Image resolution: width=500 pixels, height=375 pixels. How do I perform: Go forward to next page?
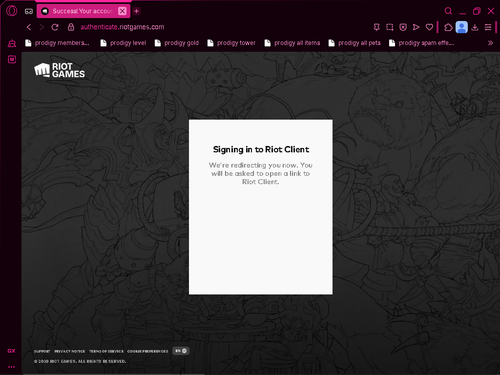pos(42,27)
